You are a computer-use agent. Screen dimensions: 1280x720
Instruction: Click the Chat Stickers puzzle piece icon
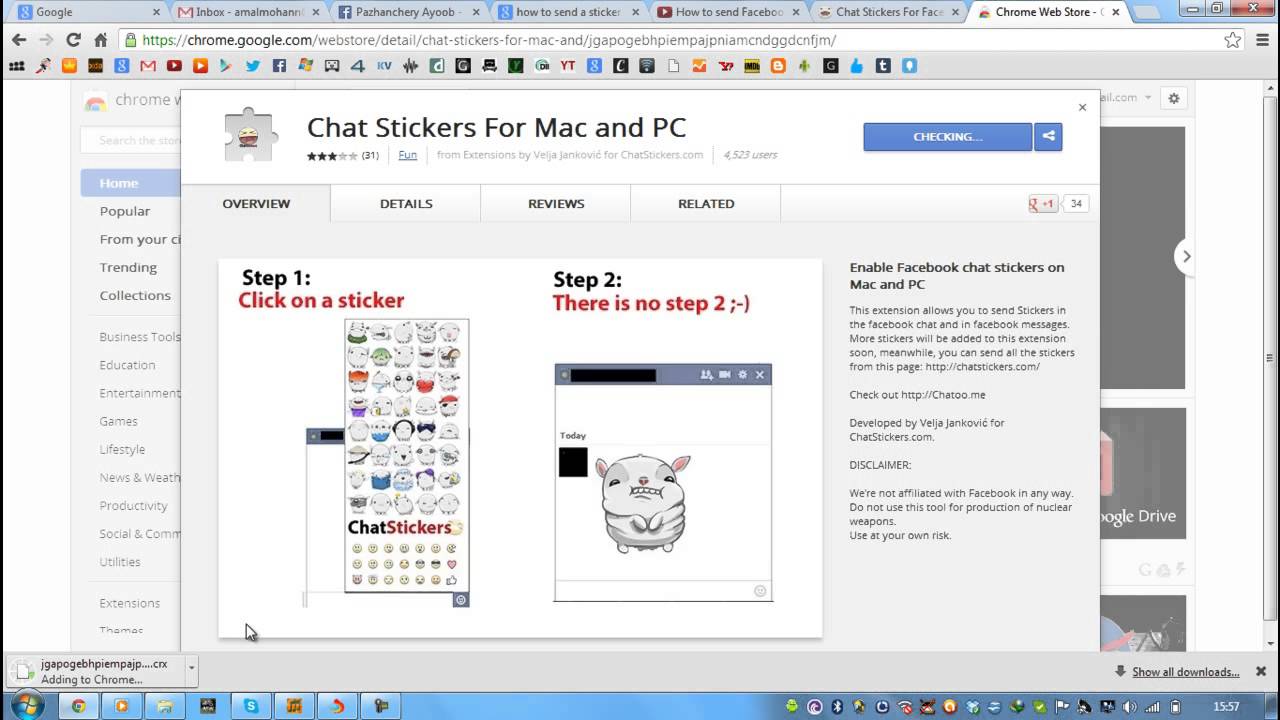250,135
